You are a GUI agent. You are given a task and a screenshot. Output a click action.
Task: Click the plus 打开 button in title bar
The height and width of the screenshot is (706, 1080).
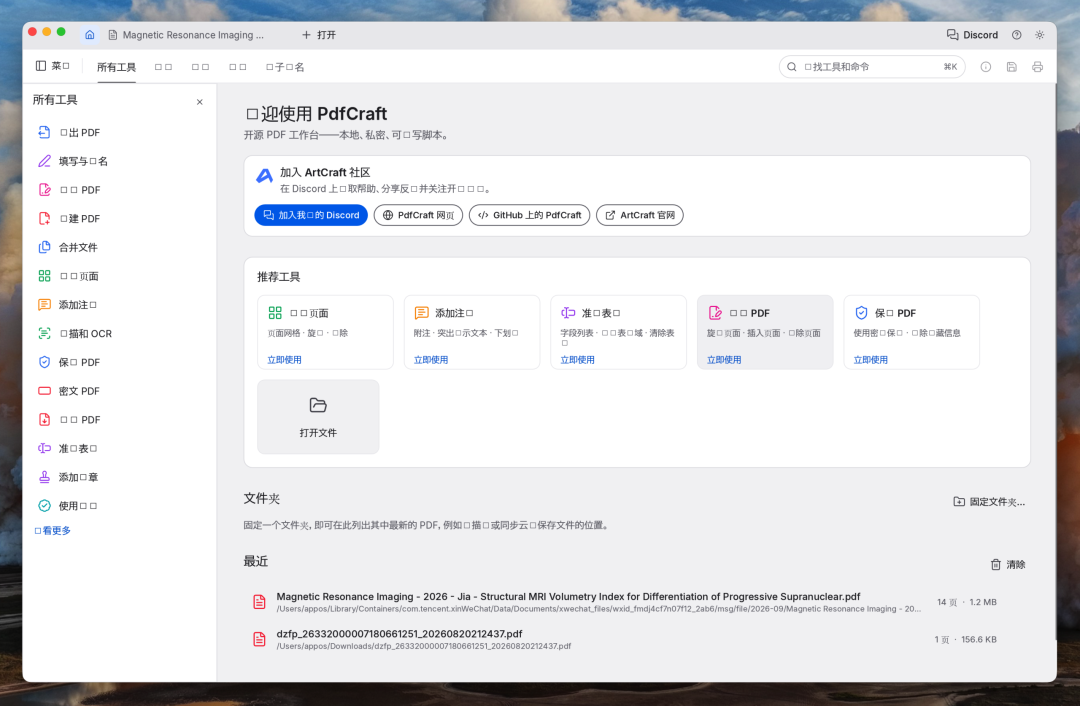pos(319,34)
